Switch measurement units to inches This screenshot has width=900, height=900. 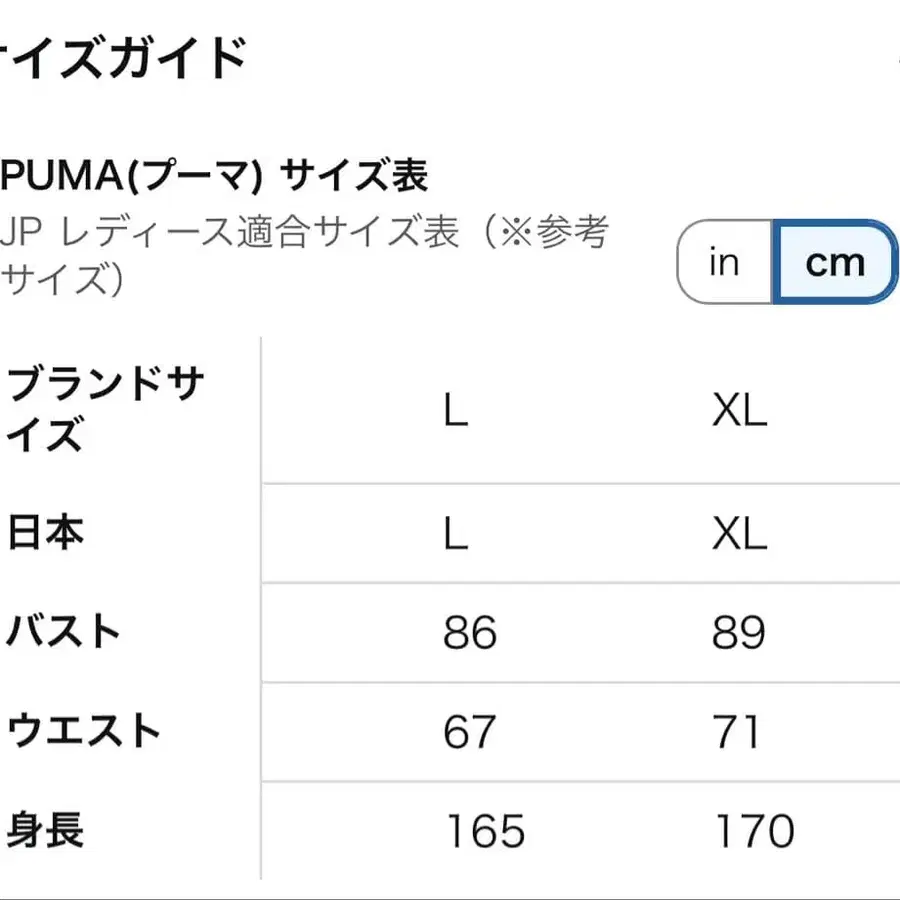(x=722, y=262)
